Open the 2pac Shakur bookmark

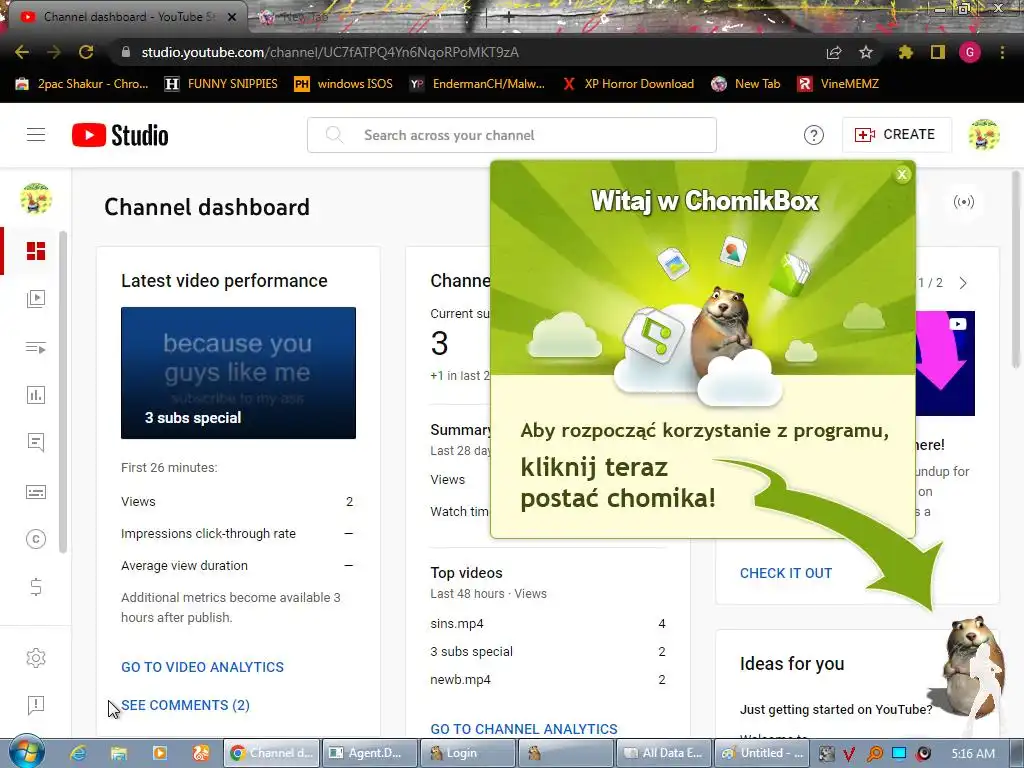tap(82, 84)
